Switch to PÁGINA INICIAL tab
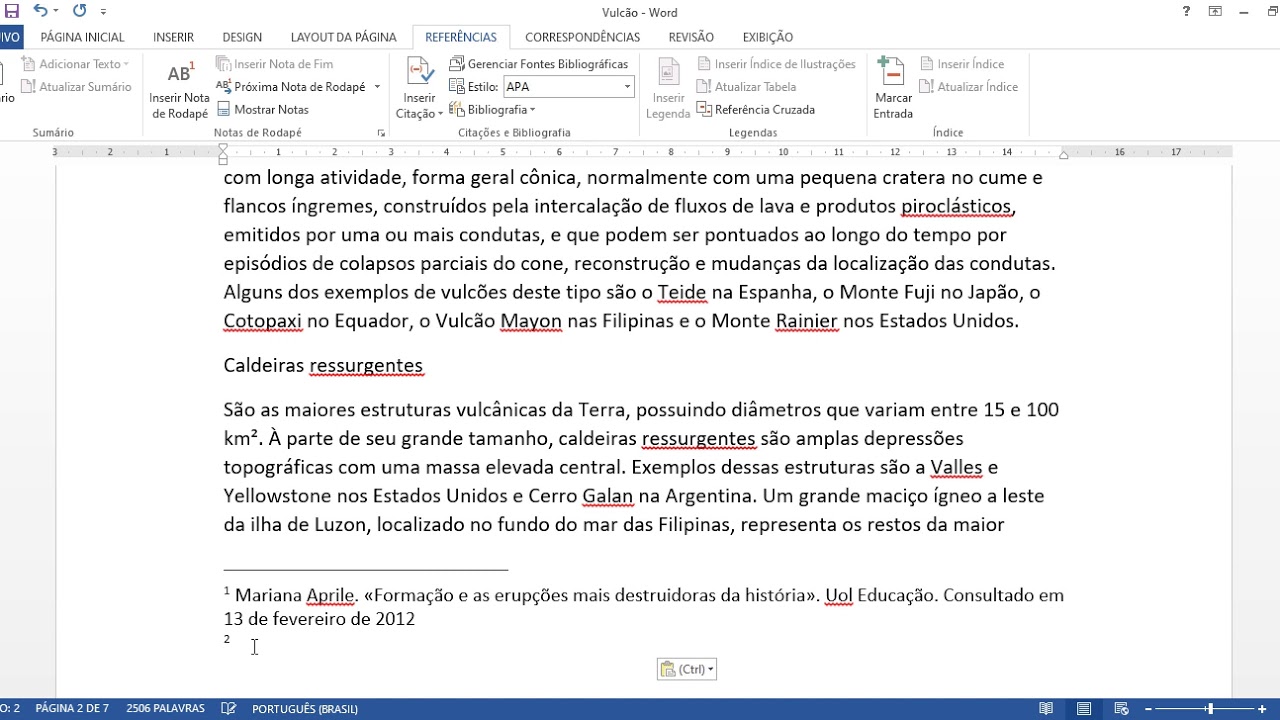1280x720 pixels. tap(82, 37)
